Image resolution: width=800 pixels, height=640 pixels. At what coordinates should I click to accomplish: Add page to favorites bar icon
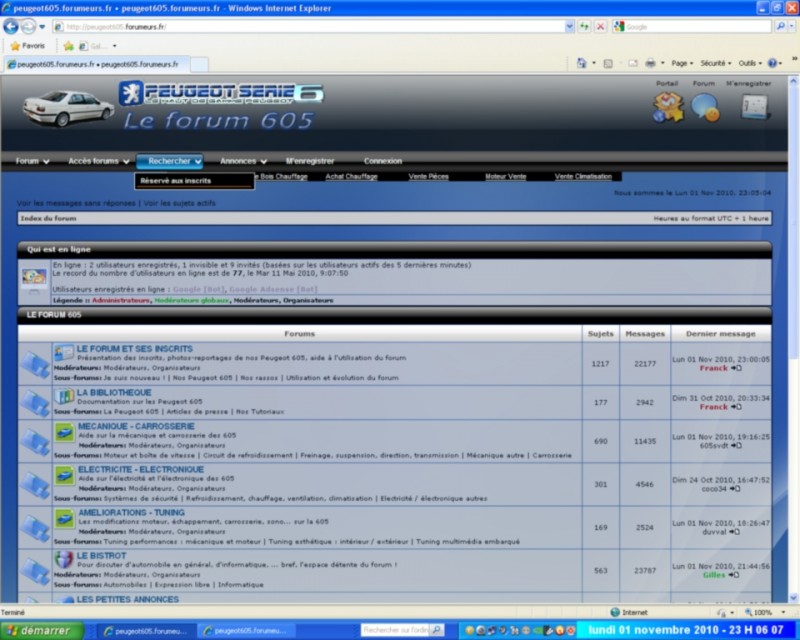[68, 46]
